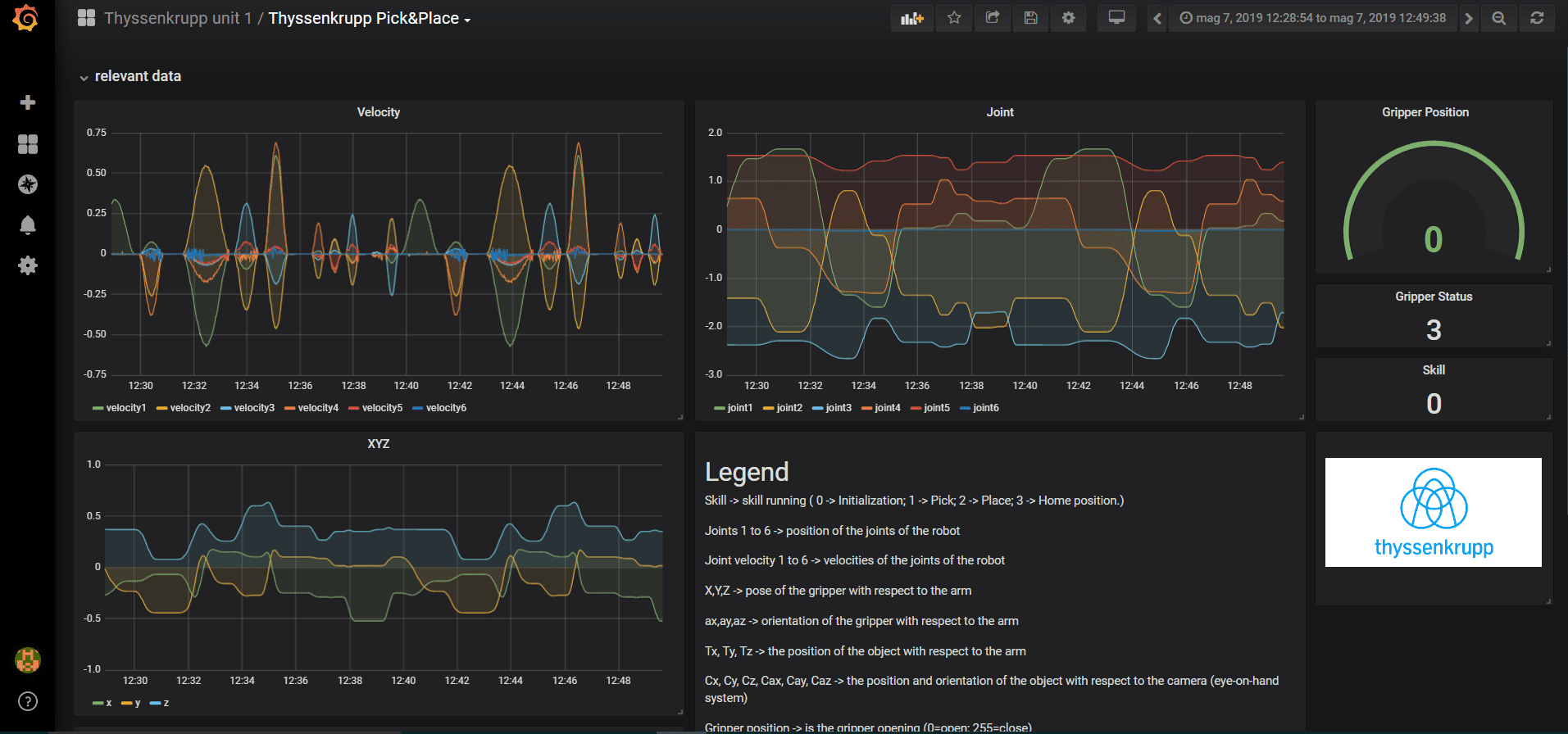Image resolution: width=1568 pixels, height=734 pixels.
Task: Click the 12:38 tick on Velocity x-axis
Action: point(353,386)
